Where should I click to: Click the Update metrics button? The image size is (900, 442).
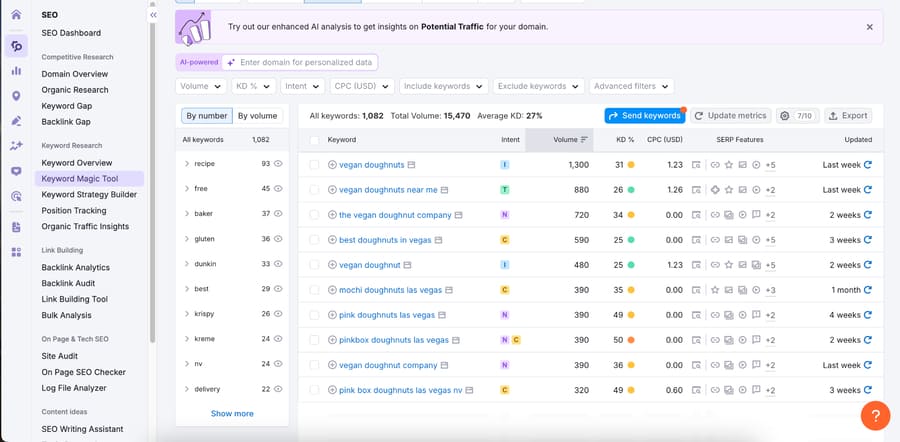731,115
